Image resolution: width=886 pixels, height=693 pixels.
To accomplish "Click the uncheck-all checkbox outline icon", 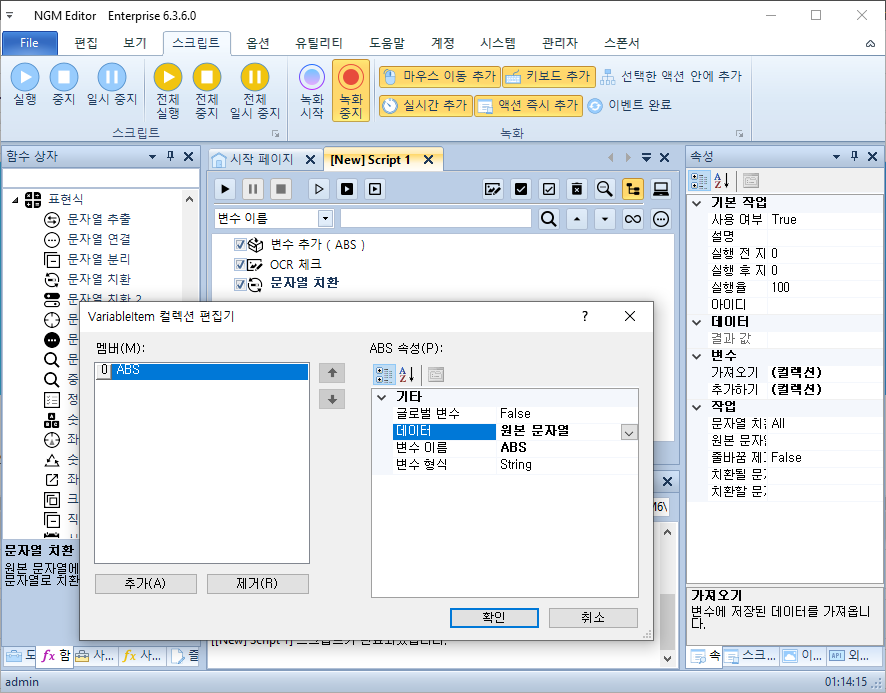I will coord(549,189).
